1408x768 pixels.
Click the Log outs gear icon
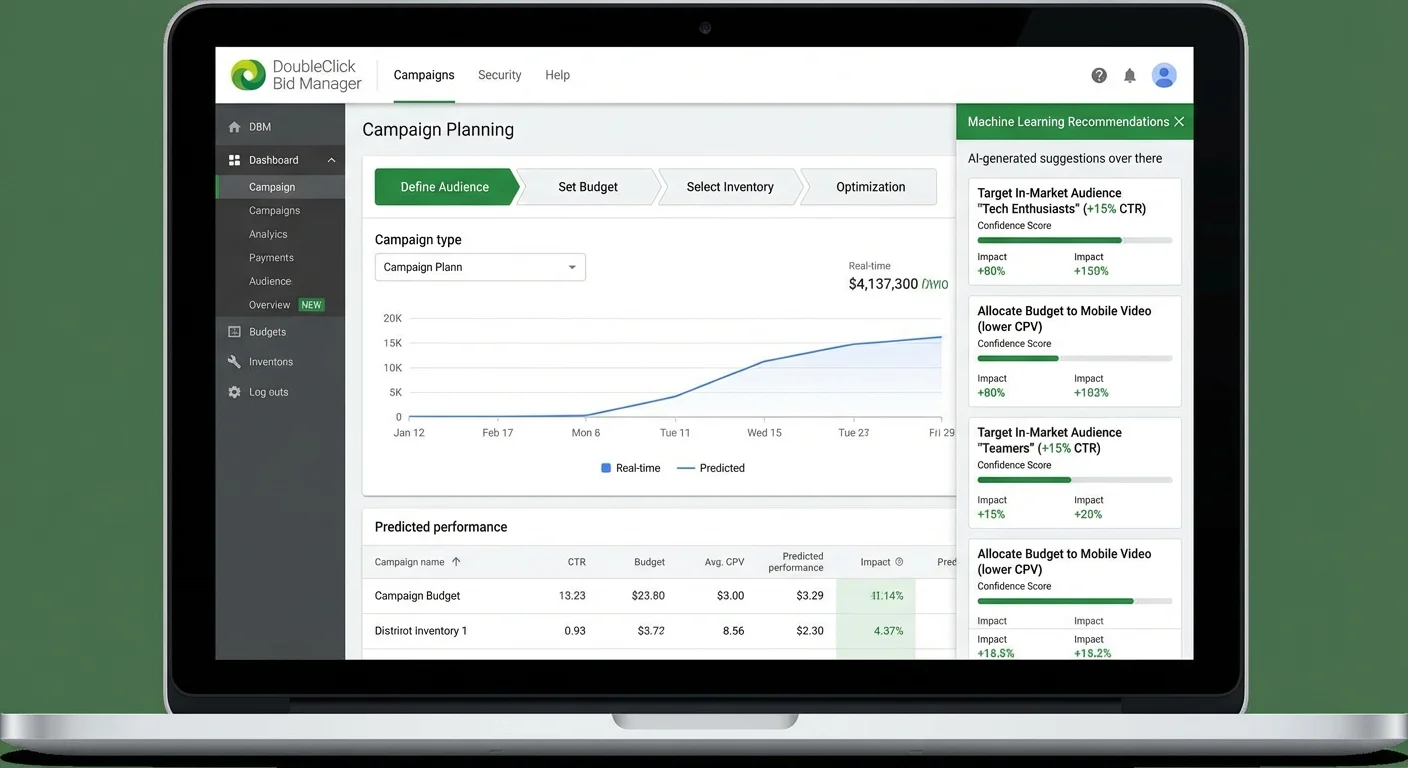click(234, 392)
